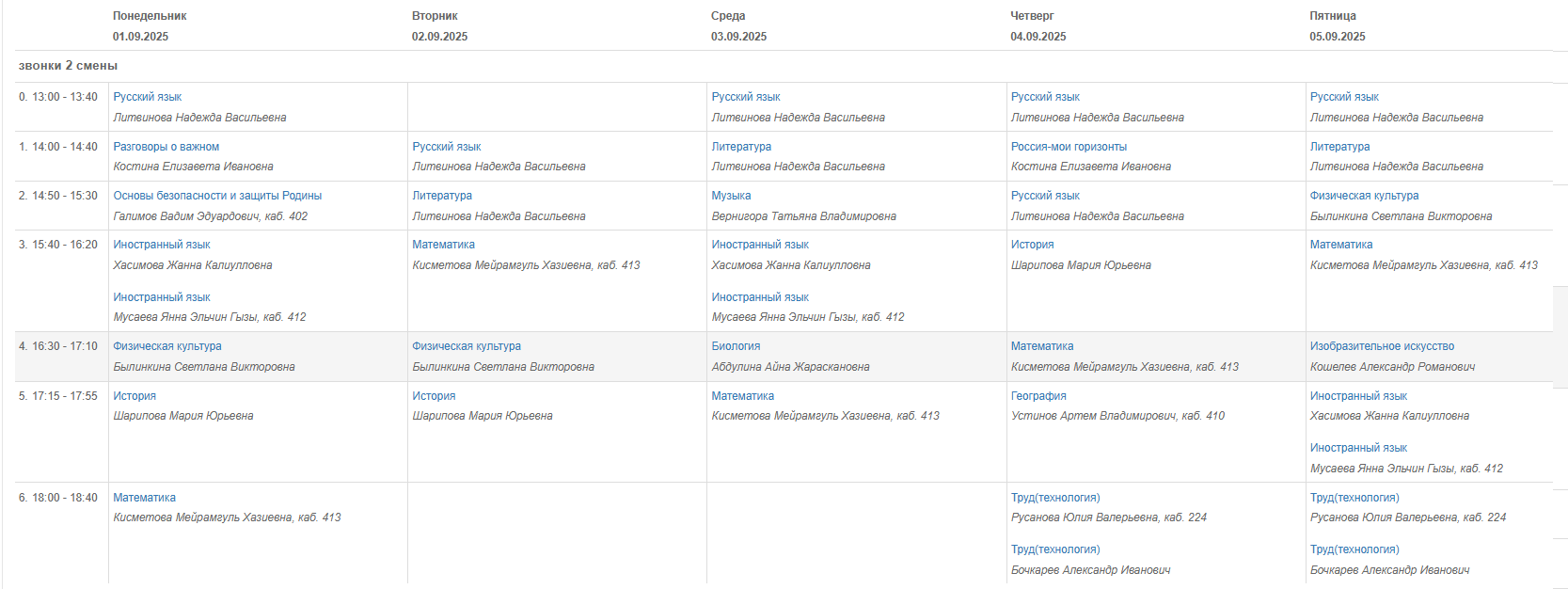Open the "Музыка" lesson on Wednesday
Viewport: 1568px width, 589px height.
[731, 196]
